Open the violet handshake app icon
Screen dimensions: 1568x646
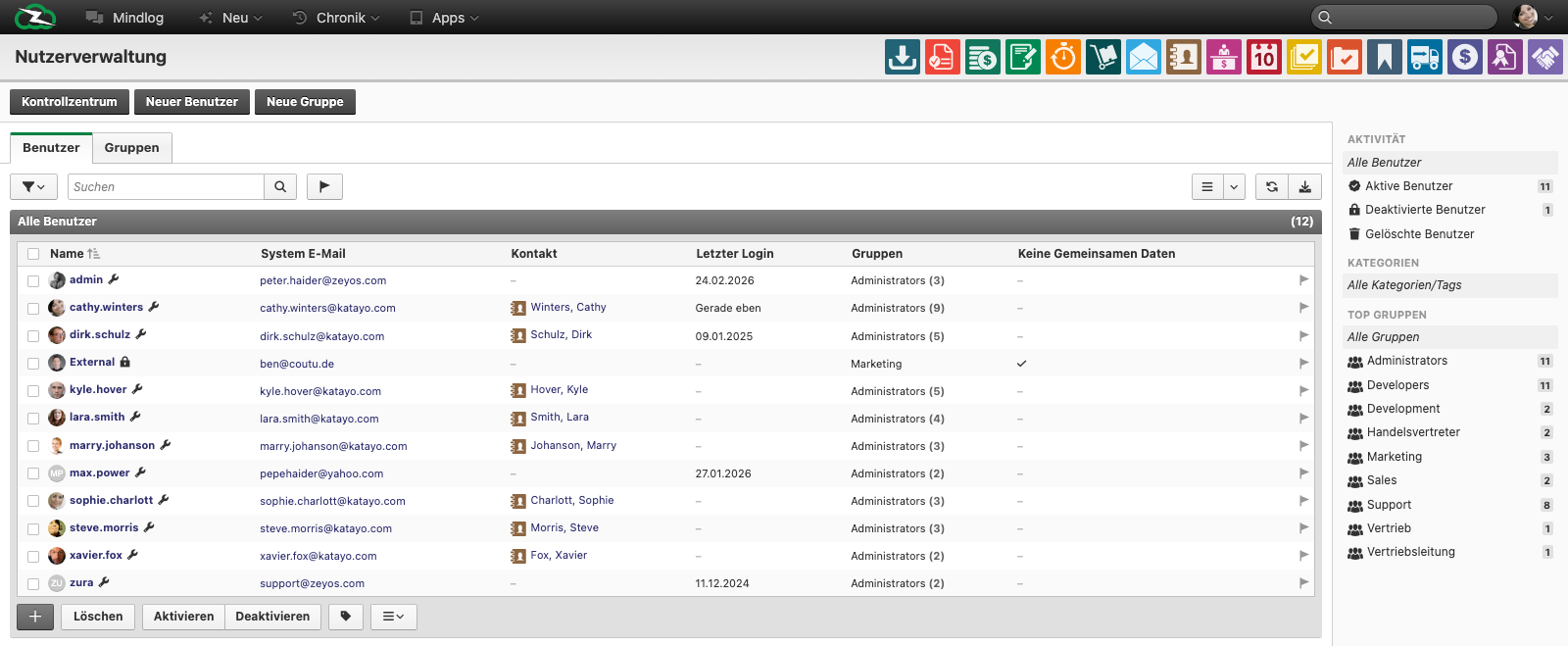click(1544, 57)
